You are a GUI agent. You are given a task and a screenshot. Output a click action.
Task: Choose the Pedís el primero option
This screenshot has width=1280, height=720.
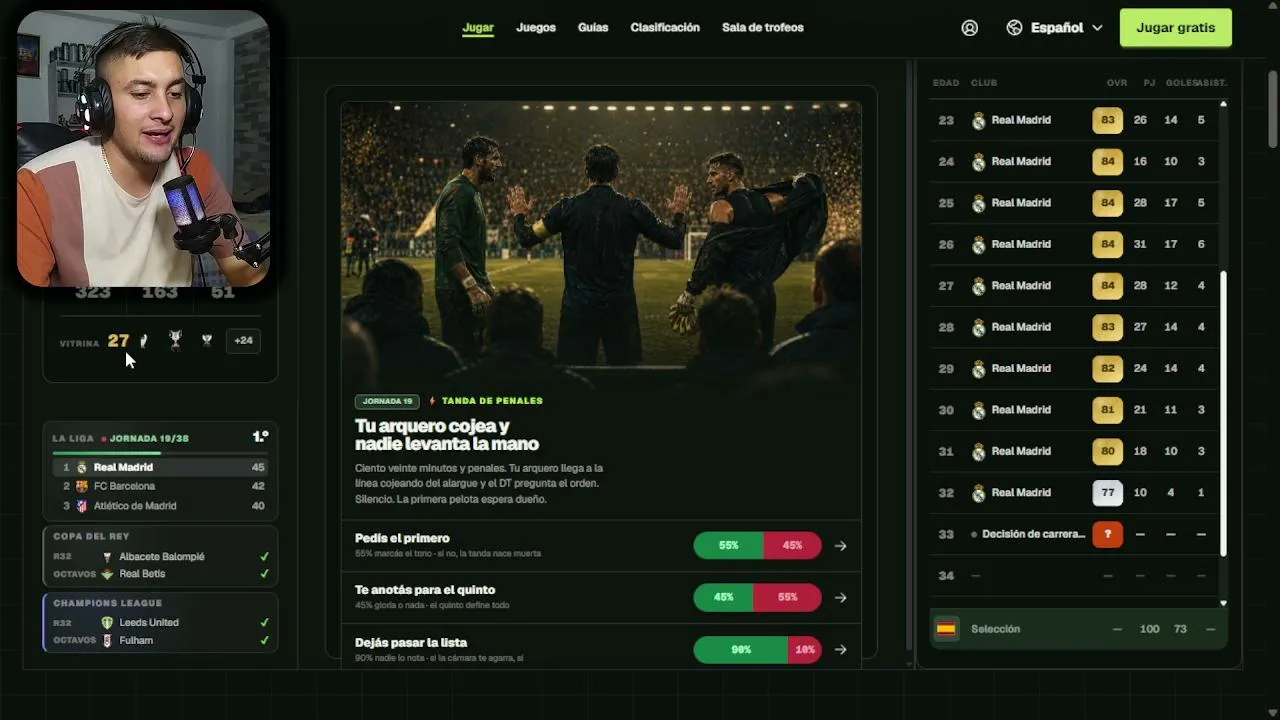point(601,546)
